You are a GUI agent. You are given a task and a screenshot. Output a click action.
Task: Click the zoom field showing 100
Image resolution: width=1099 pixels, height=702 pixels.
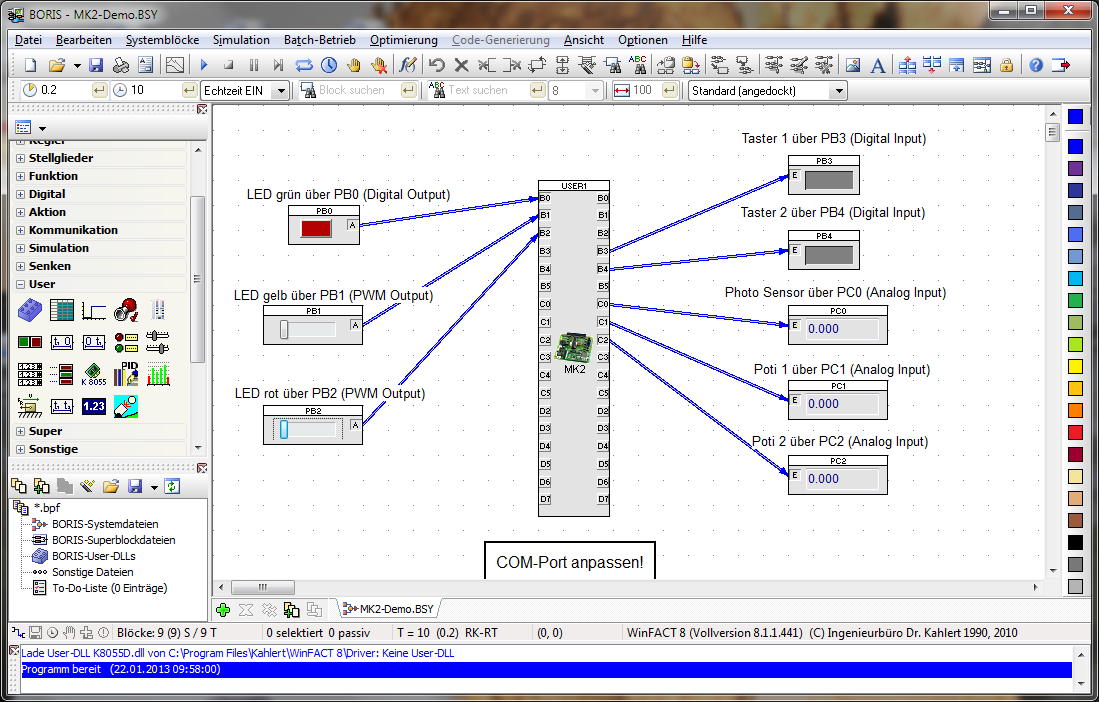coord(646,90)
